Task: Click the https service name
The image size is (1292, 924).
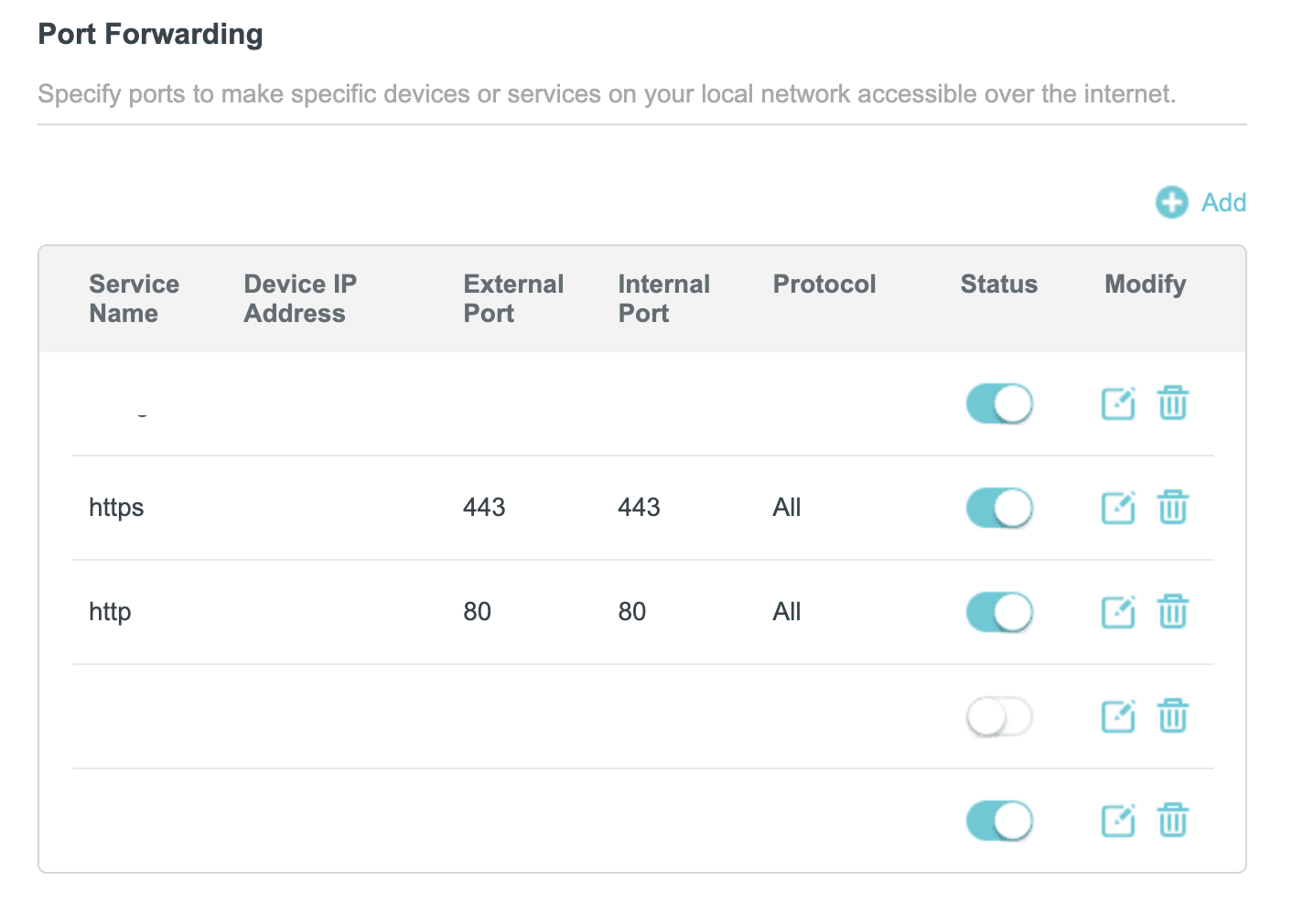Action: 116,508
